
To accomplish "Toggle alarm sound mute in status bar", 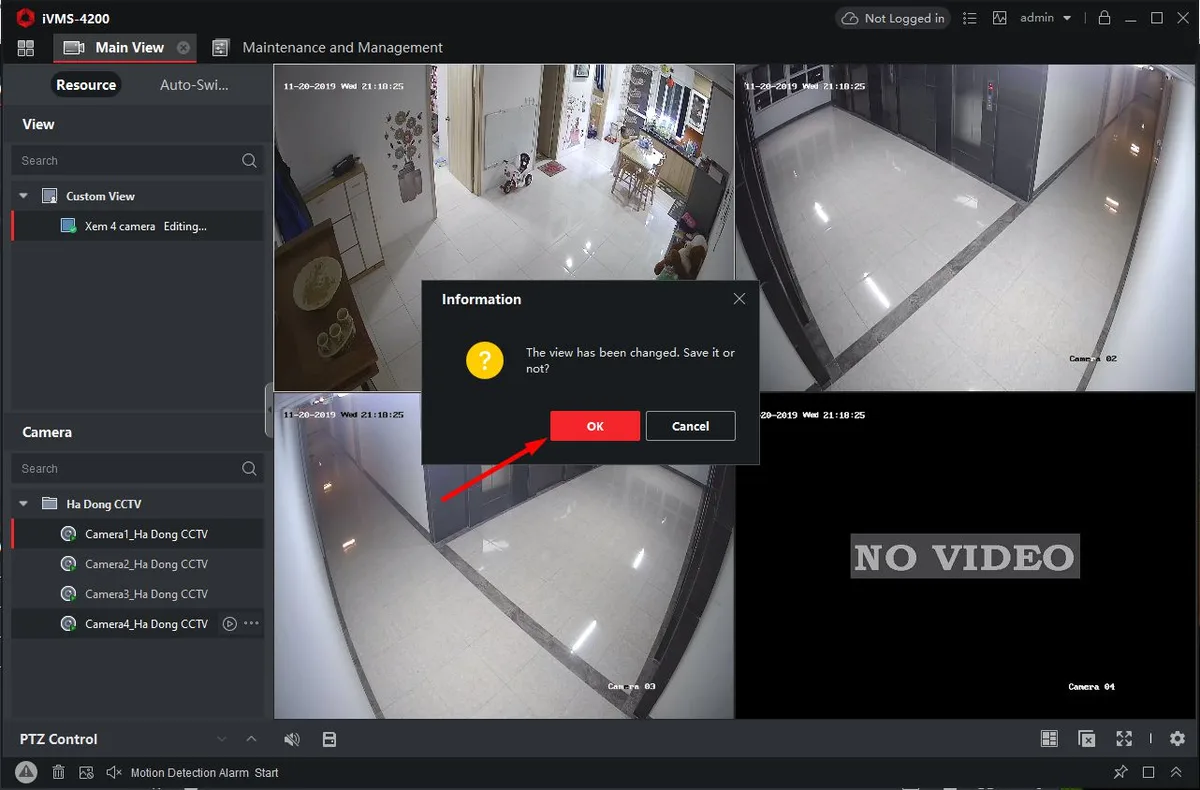I will 113,772.
